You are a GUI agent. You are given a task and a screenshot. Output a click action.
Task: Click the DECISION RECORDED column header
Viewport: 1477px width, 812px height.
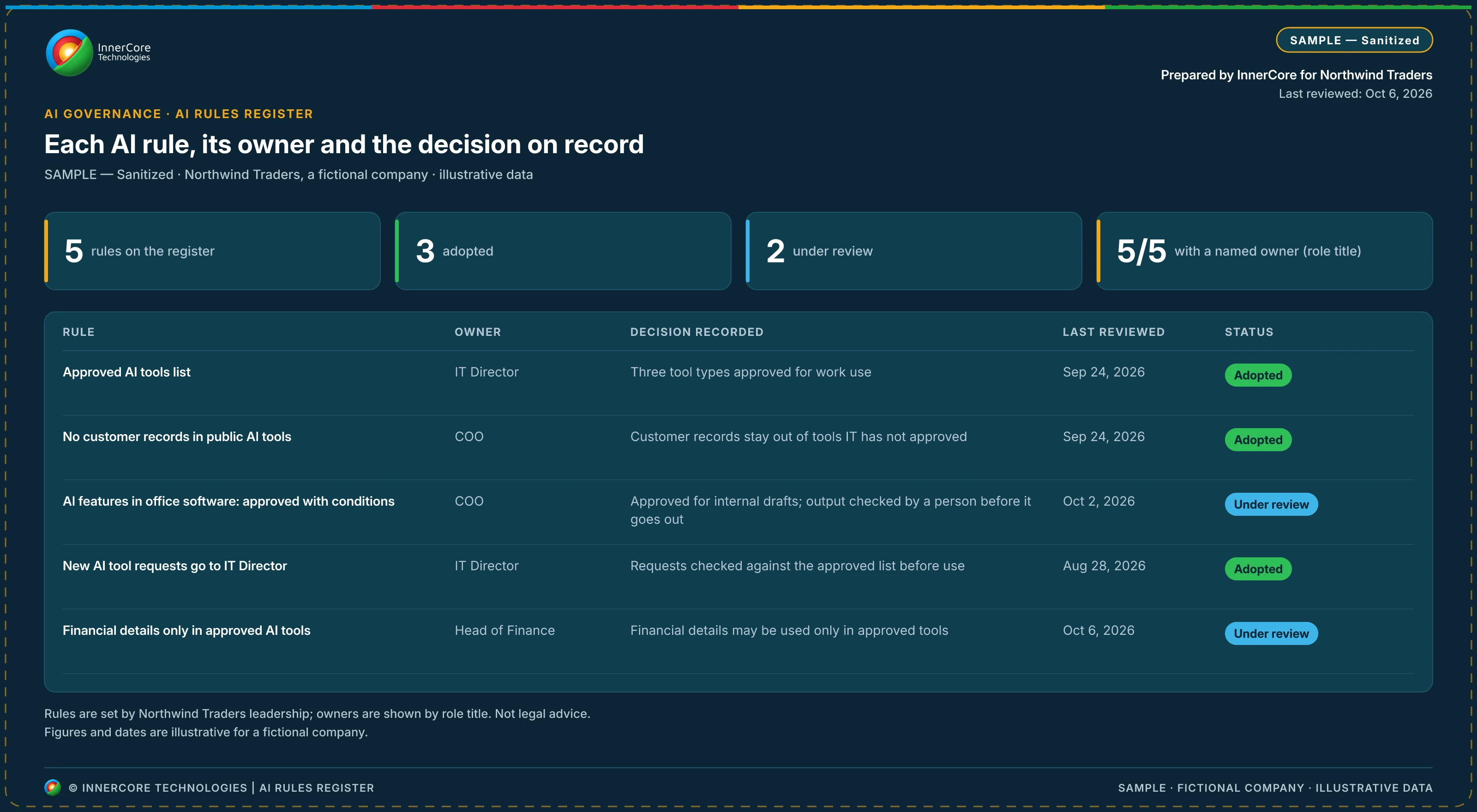coord(696,332)
